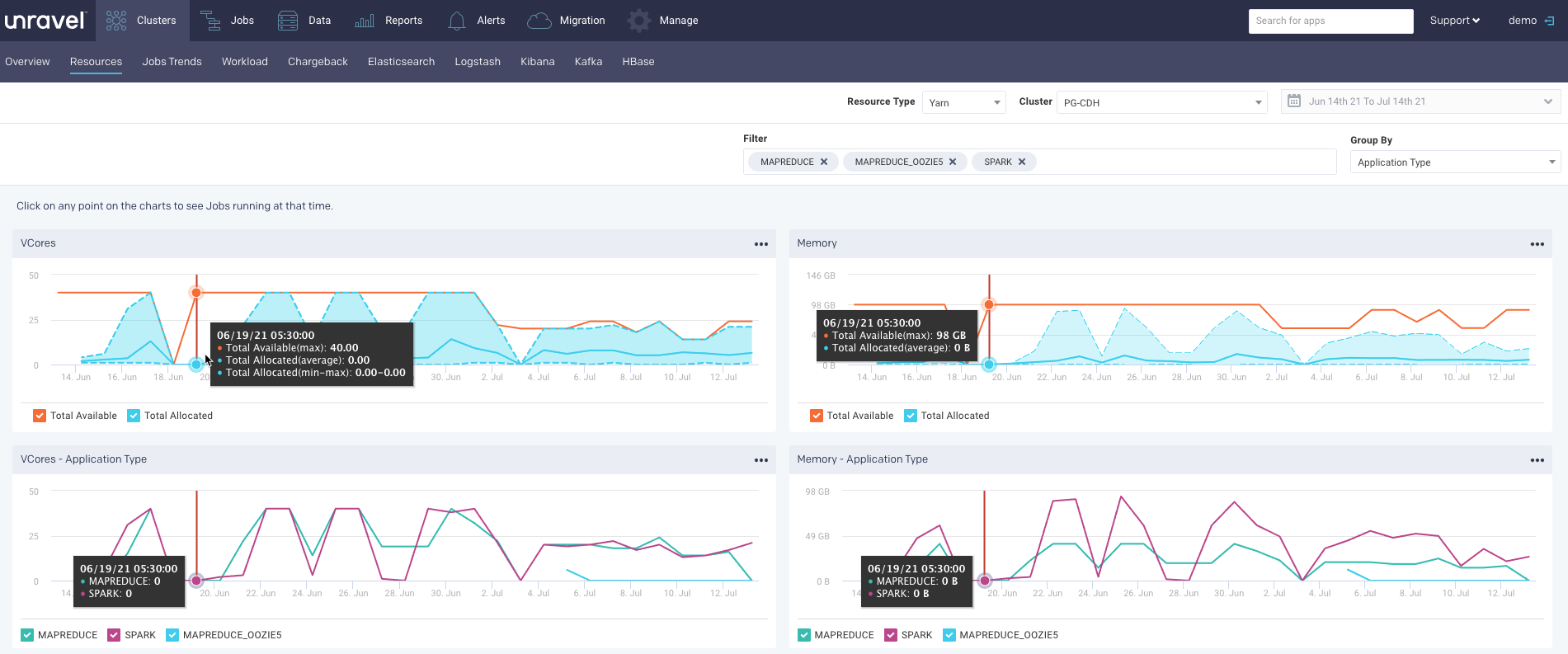Click the magenta marker on Memory Application Type chart
This screenshot has width=1568, height=654.
pos(985,581)
